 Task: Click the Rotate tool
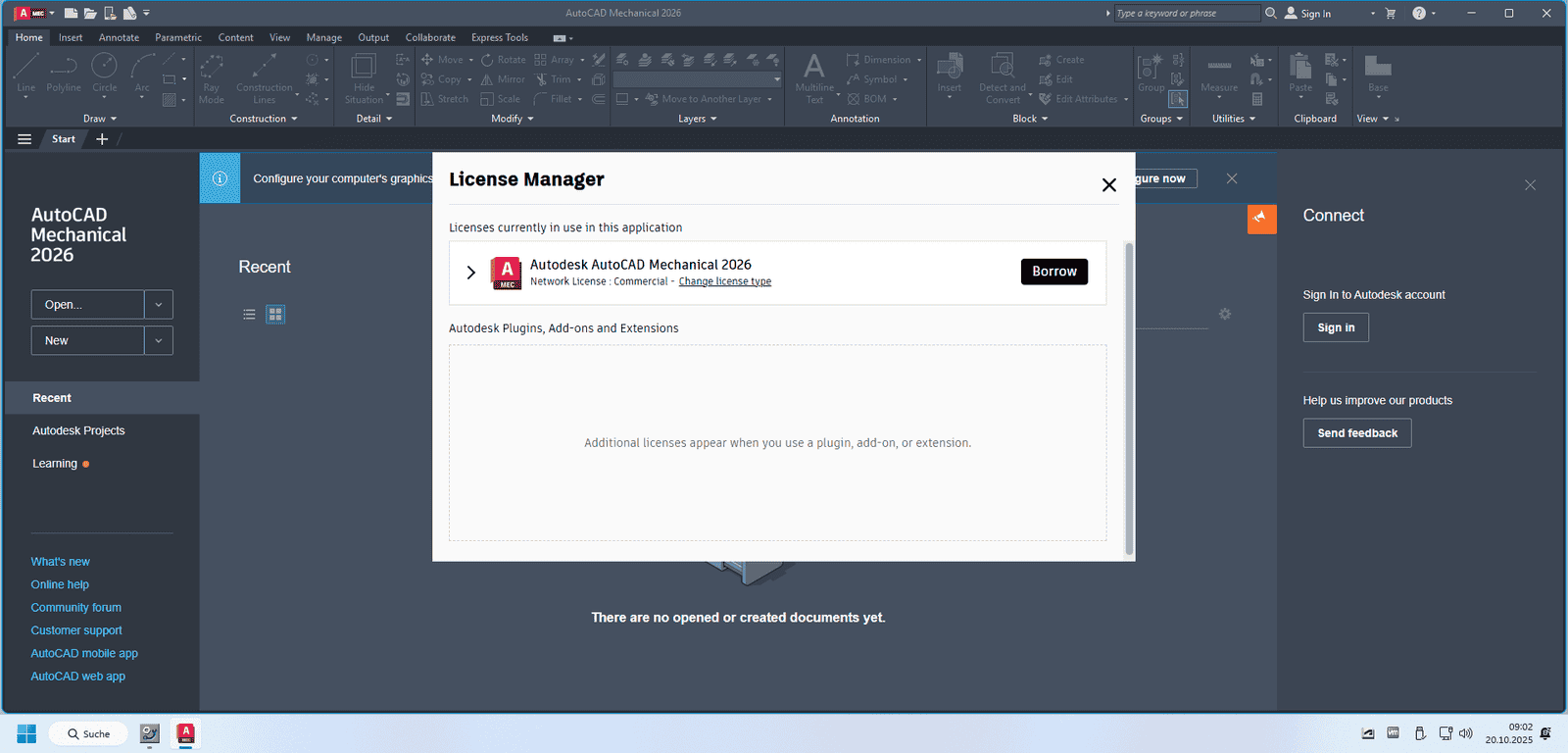click(503, 60)
